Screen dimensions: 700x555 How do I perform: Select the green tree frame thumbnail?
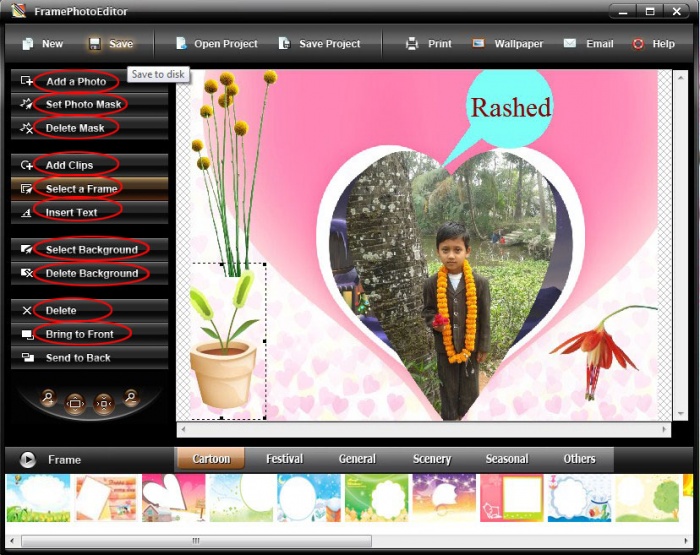(647, 498)
